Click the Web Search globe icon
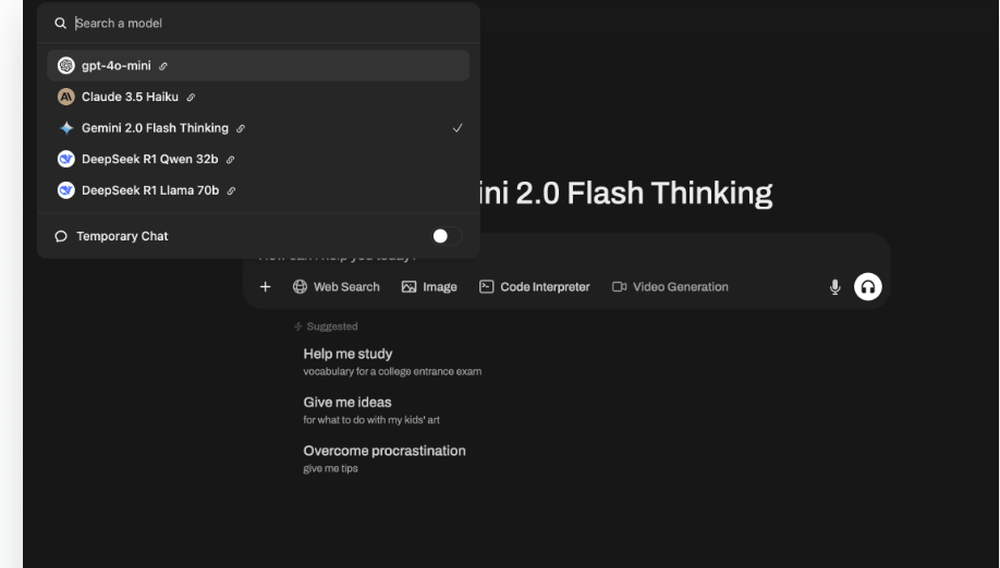The height and width of the screenshot is (568, 1000). click(300, 287)
